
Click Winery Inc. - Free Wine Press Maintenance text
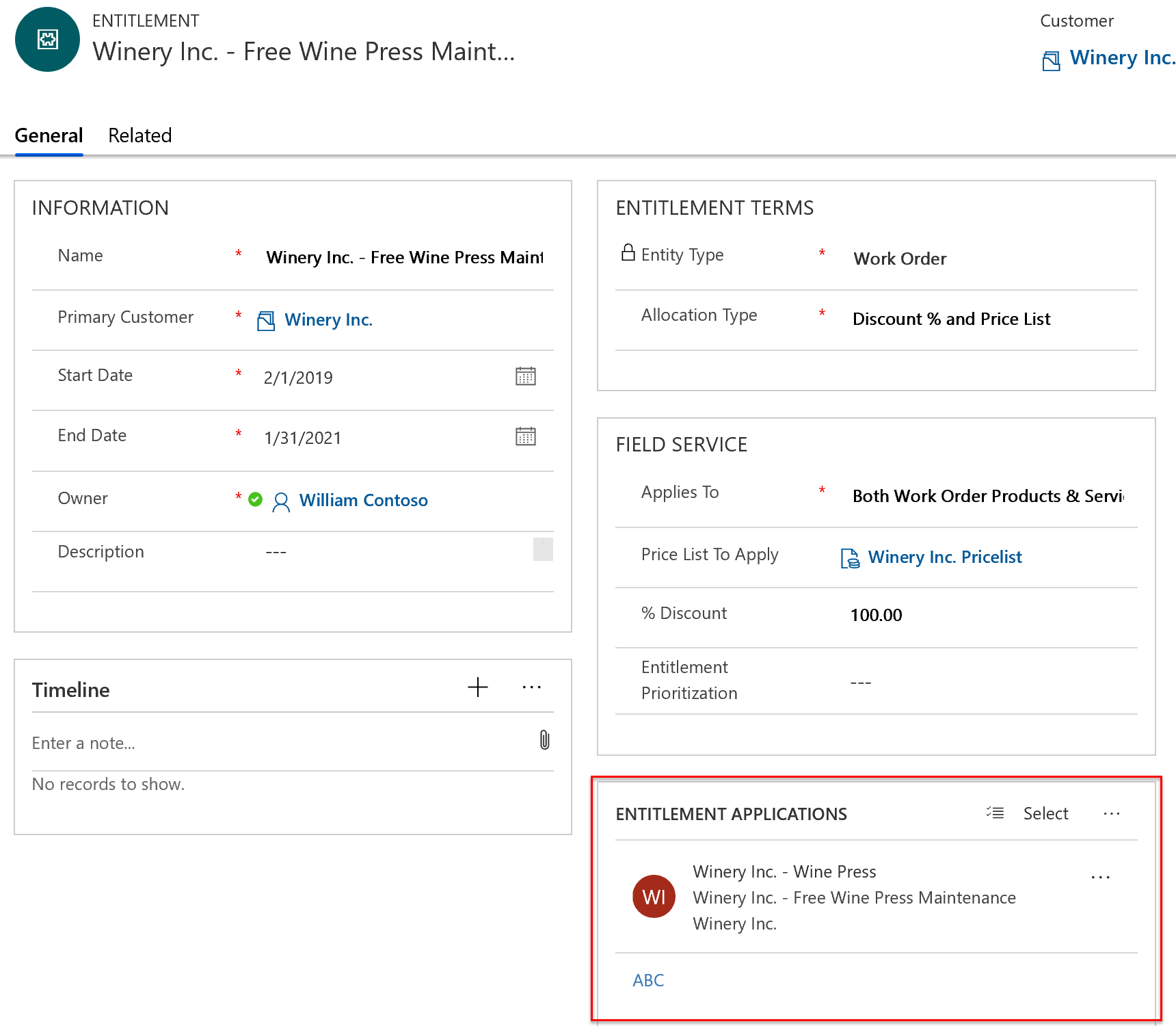point(855,897)
